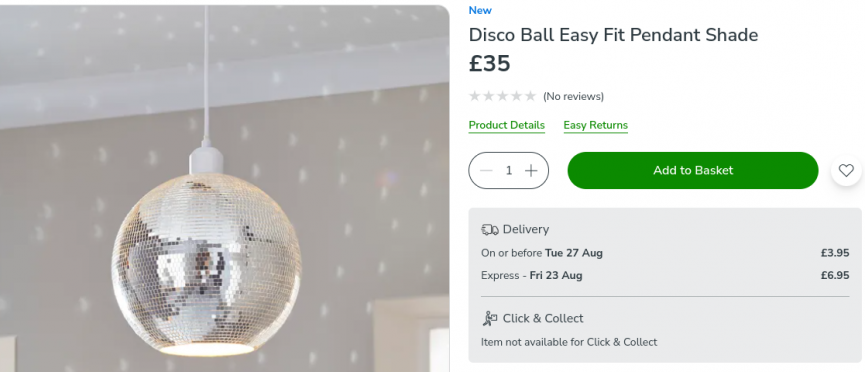This screenshot has width=865, height=372.
Task: Click the £35 price text
Action: click(489, 63)
